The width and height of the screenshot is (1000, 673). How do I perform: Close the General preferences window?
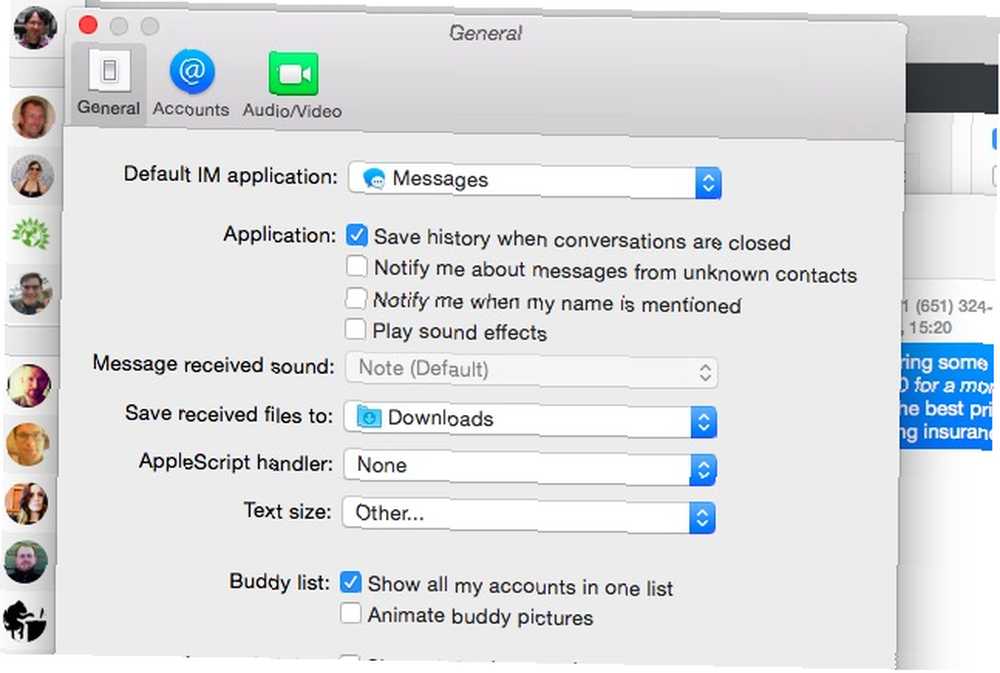click(88, 26)
